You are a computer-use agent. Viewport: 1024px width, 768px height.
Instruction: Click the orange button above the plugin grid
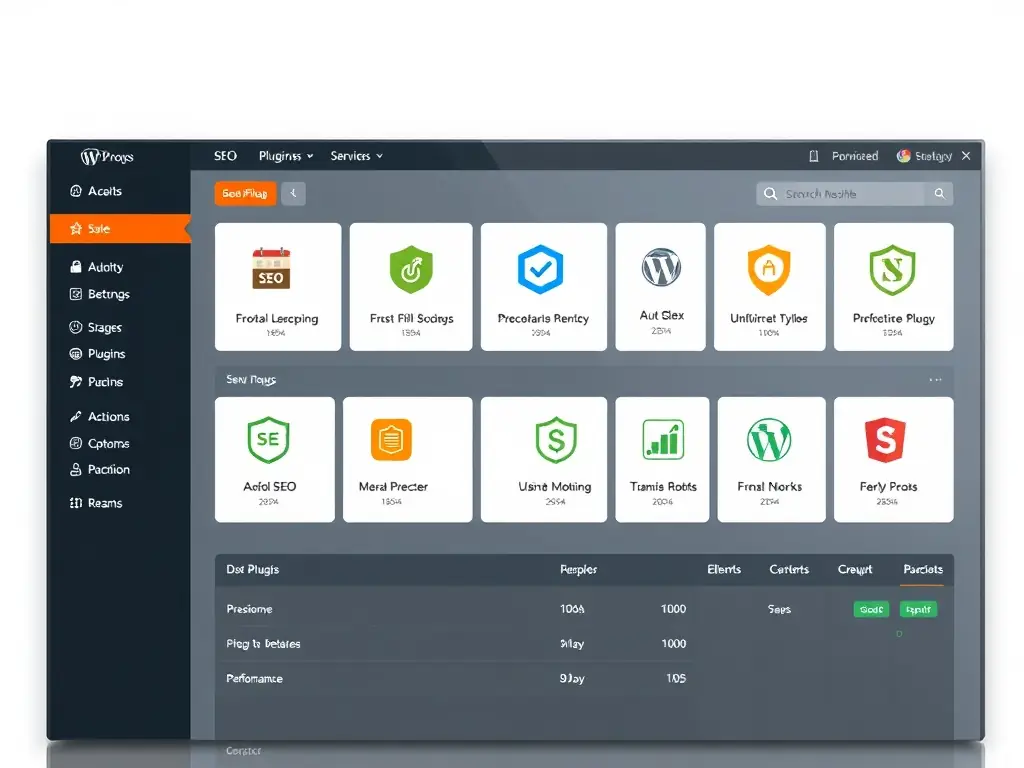(x=244, y=193)
